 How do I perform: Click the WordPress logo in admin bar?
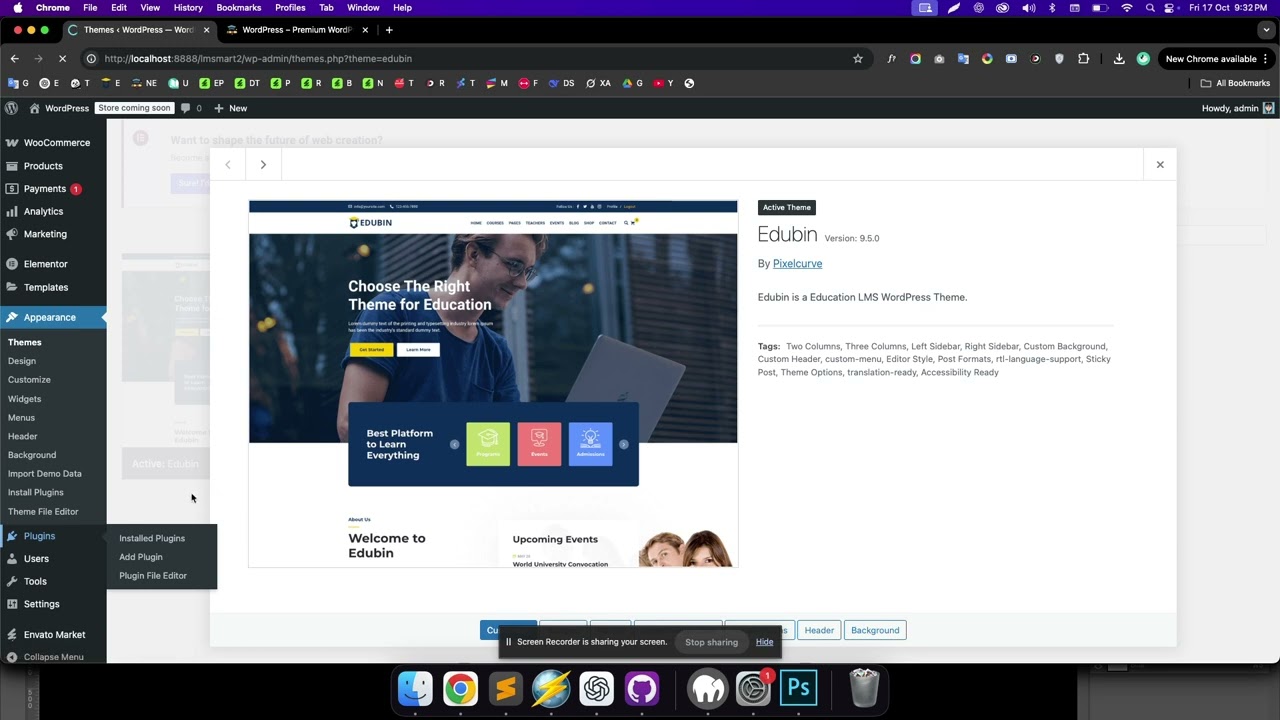[12, 108]
